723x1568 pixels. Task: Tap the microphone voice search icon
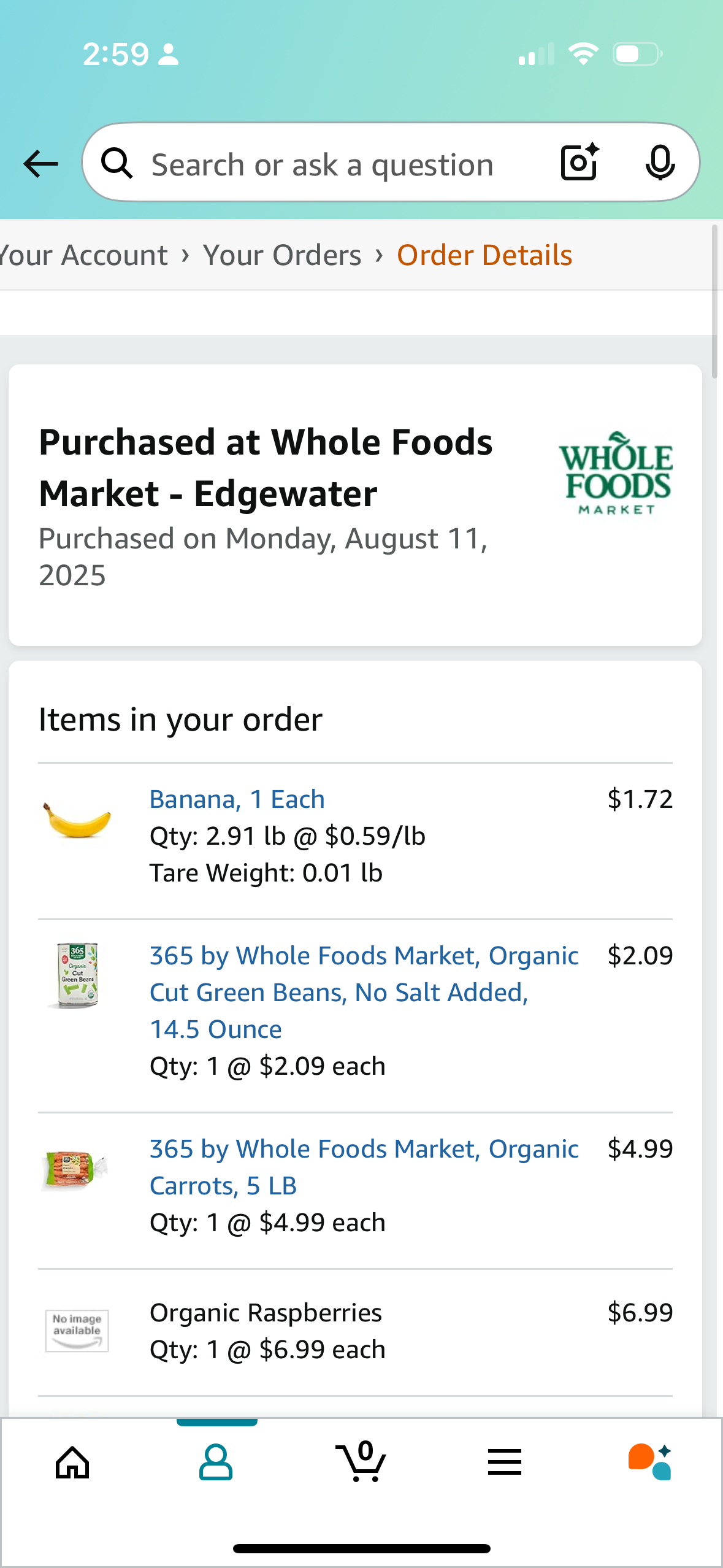(x=660, y=163)
